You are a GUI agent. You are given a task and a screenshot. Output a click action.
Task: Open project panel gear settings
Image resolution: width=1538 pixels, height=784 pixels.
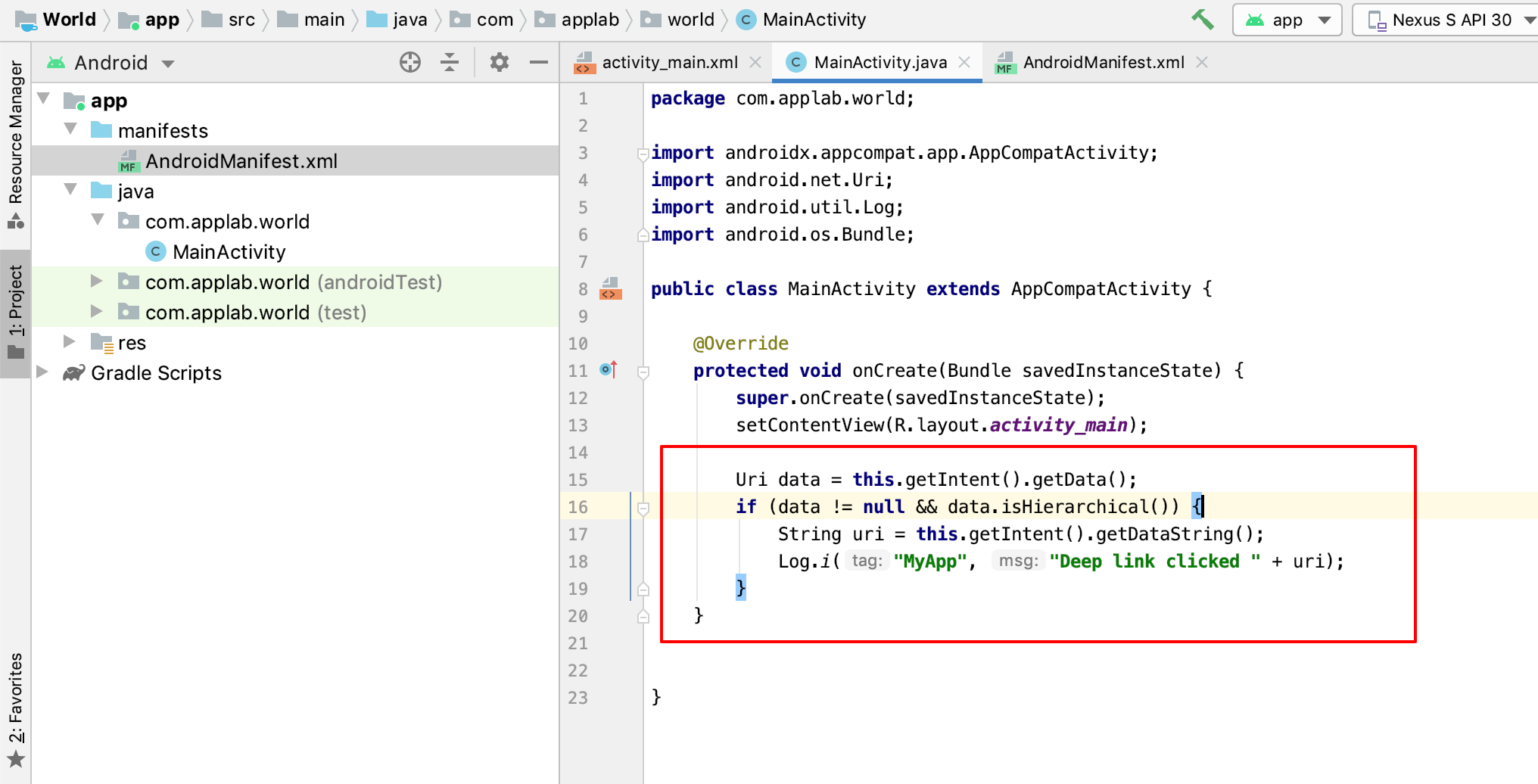tap(499, 62)
